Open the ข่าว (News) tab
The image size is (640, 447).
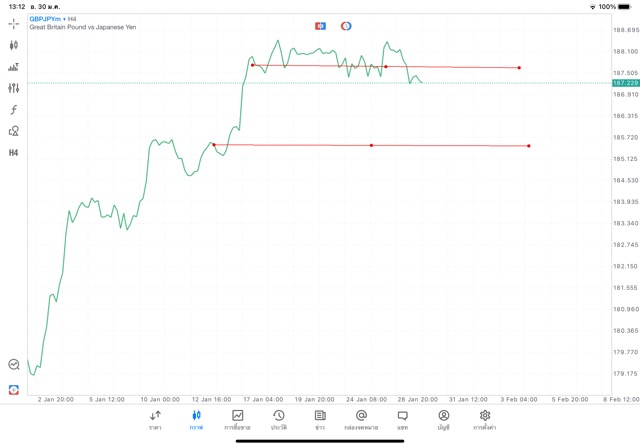[320, 420]
